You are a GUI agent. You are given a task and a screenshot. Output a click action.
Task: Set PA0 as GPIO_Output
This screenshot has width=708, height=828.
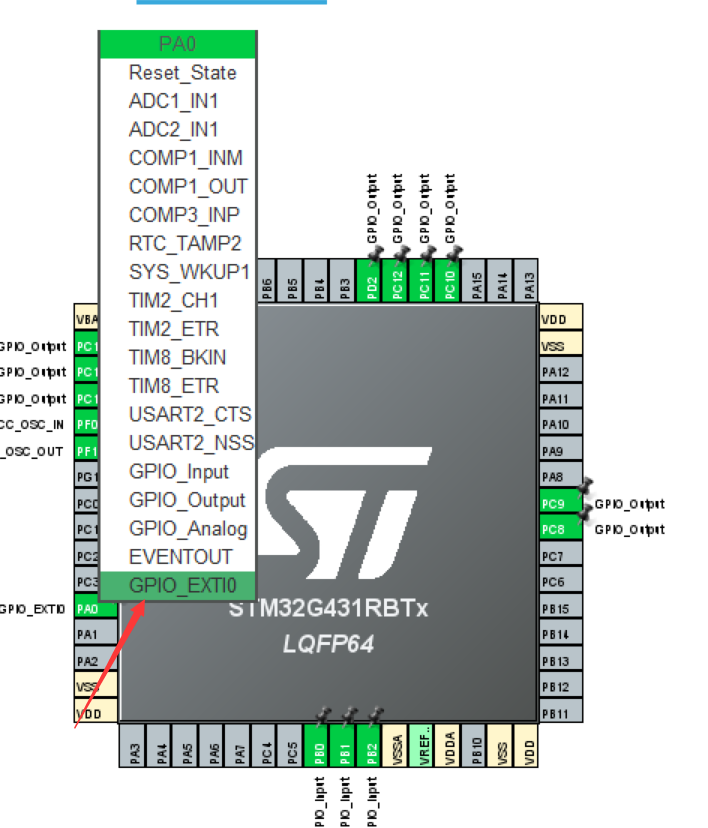click(x=177, y=501)
